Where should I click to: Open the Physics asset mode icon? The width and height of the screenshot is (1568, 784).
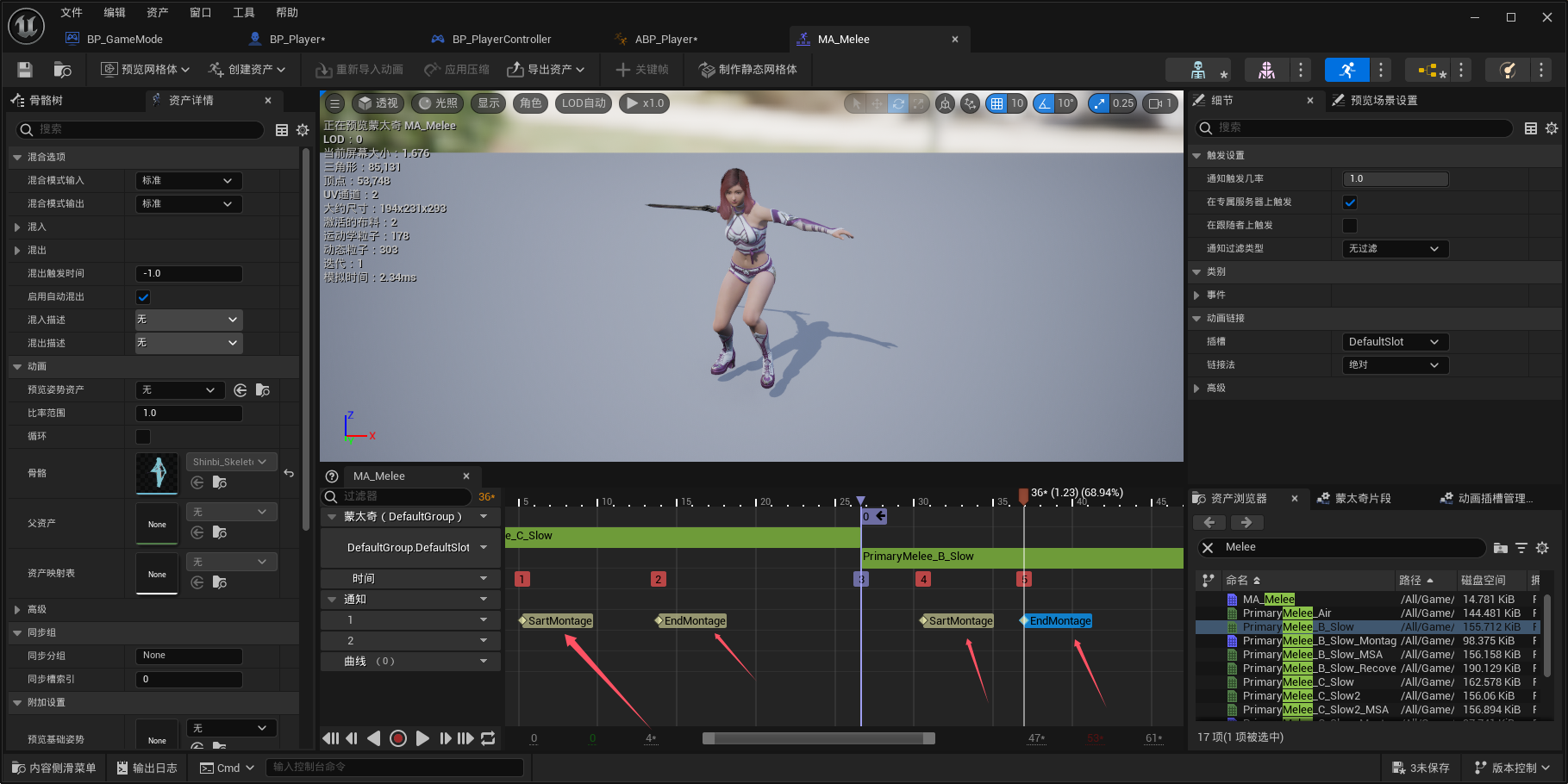coord(1508,70)
